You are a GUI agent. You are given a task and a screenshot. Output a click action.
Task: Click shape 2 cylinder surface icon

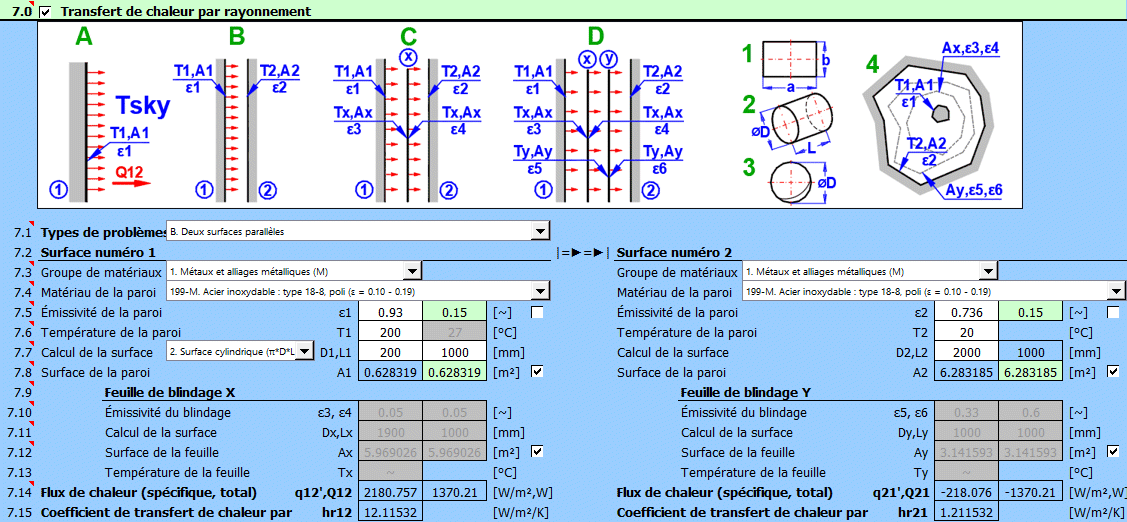(x=797, y=123)
